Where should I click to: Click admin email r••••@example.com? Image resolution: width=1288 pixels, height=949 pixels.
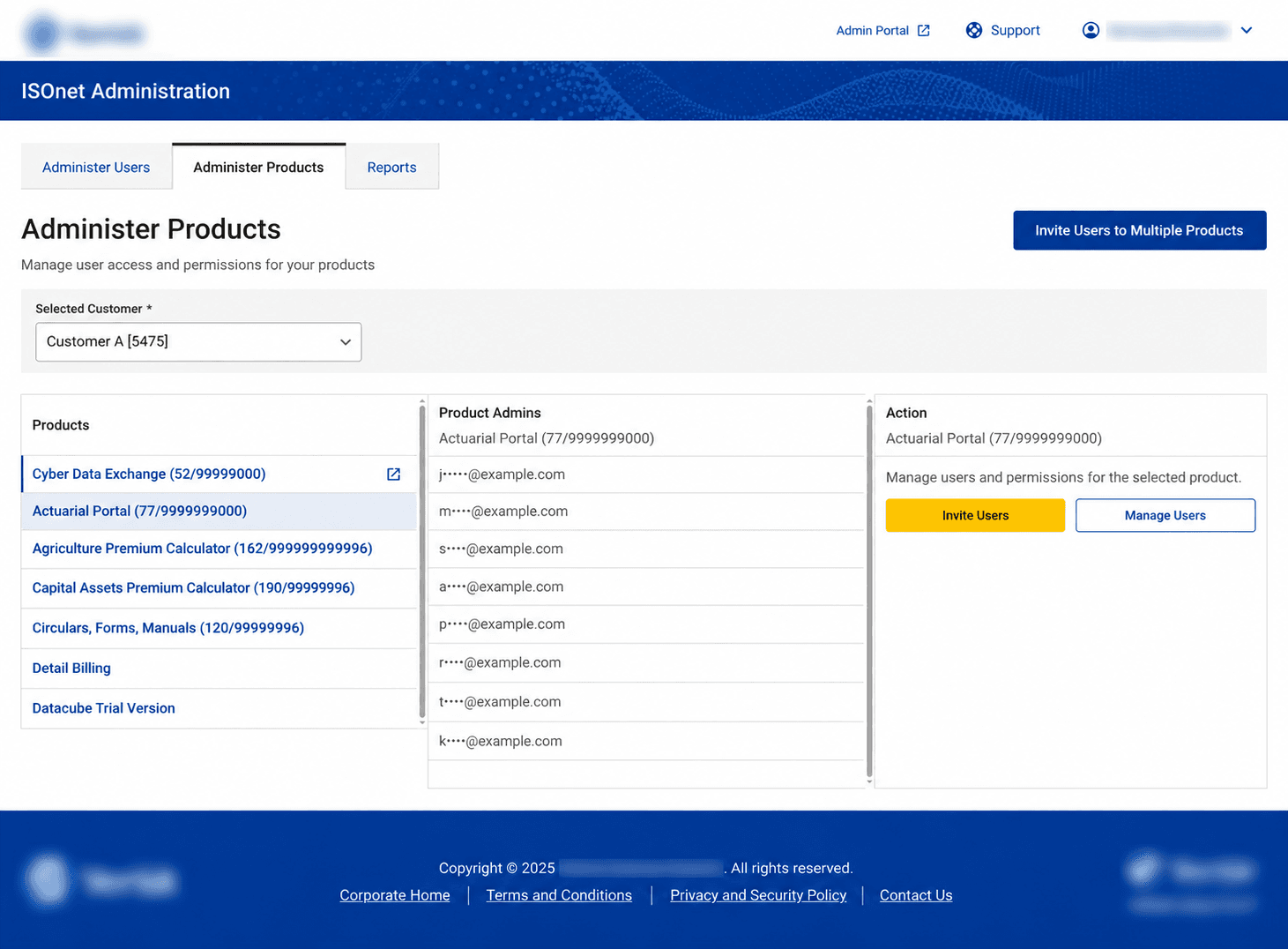(500, 662)
